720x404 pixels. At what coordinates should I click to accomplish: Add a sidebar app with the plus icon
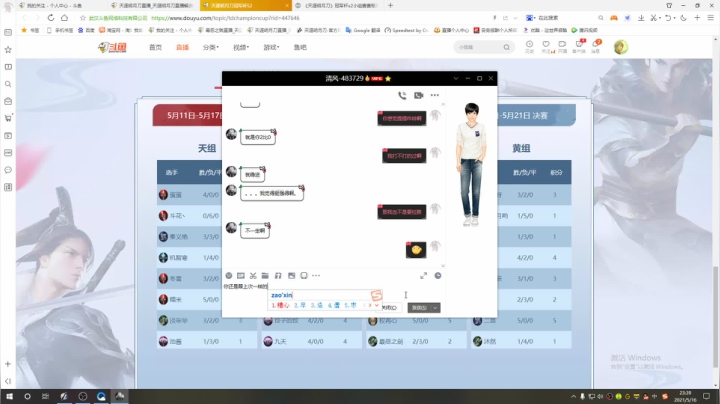coord(8,364)
